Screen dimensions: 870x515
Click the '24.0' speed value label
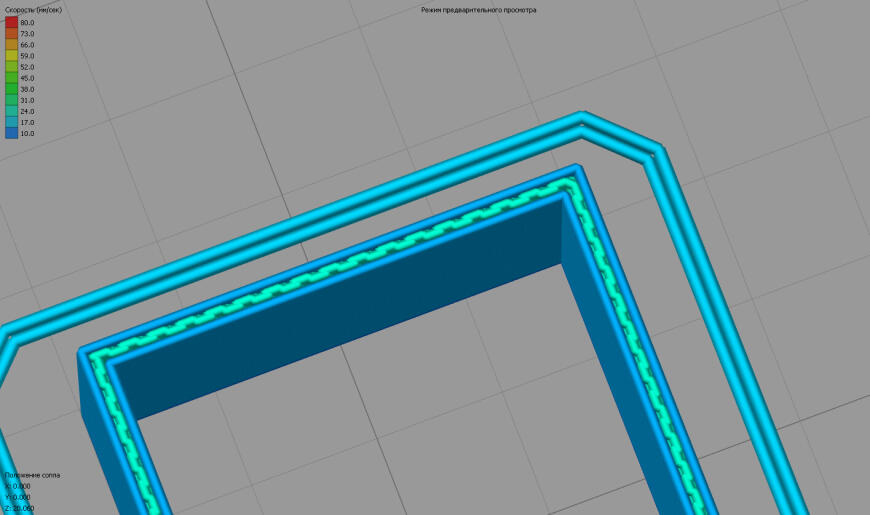[x=27, y=112]
